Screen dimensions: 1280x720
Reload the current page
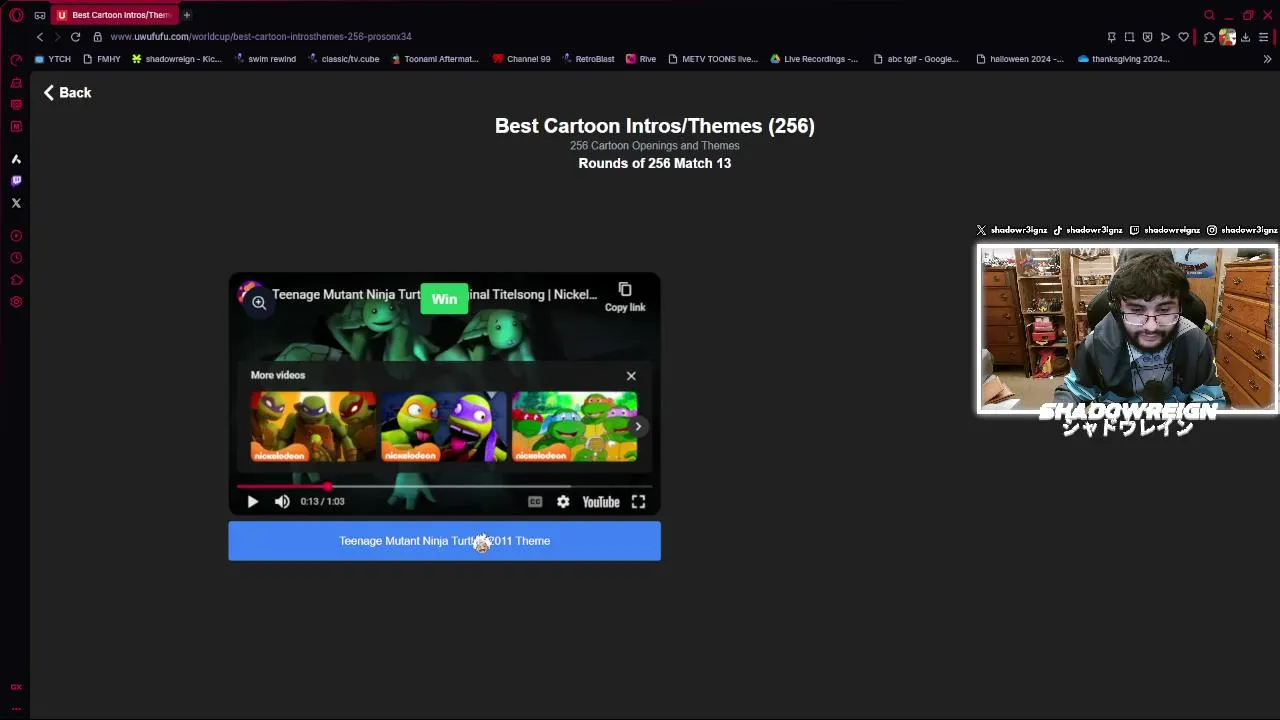[x=75, y=37]
